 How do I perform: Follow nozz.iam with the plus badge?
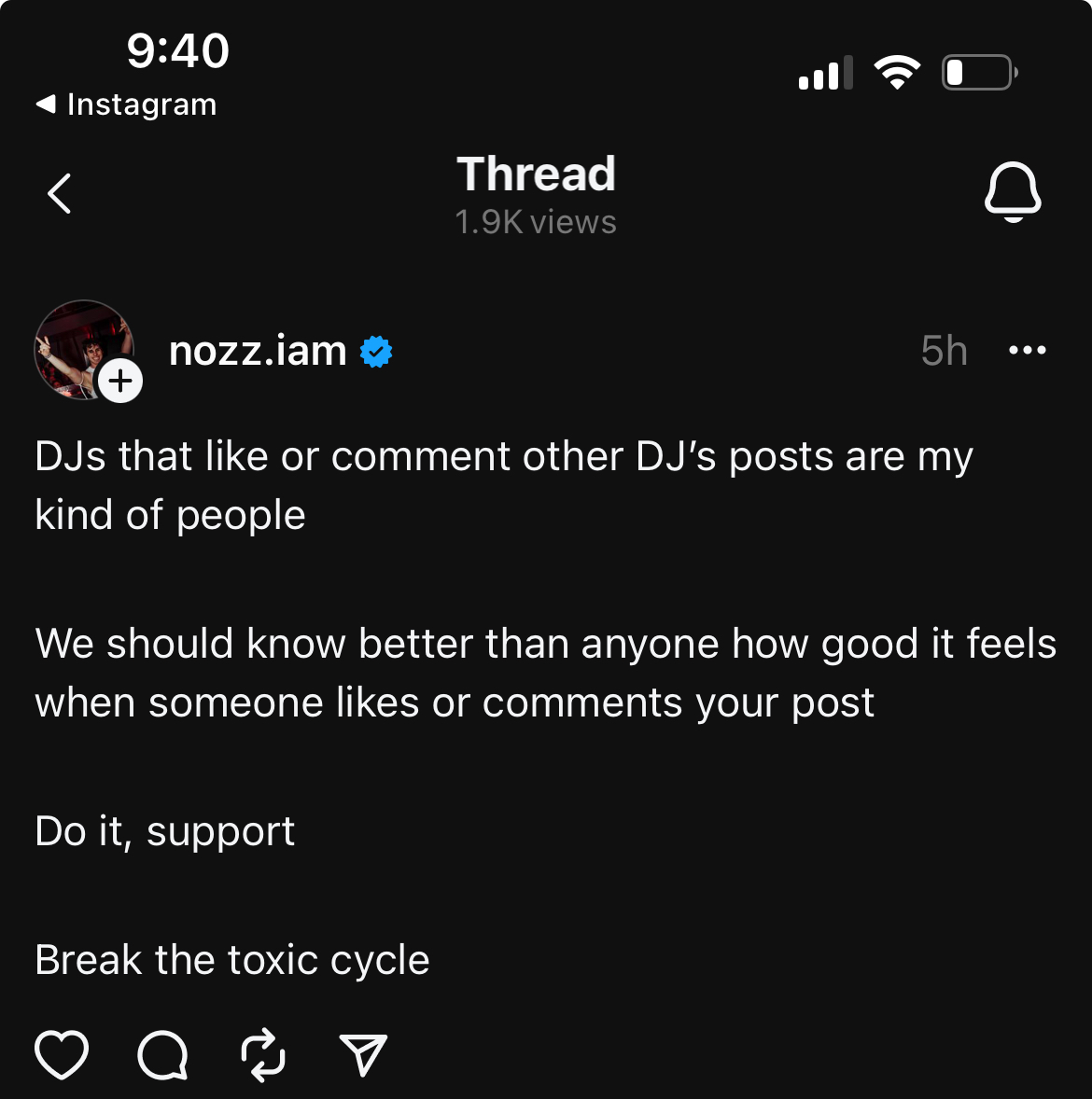pyautogui.click(x=120, y=381)
